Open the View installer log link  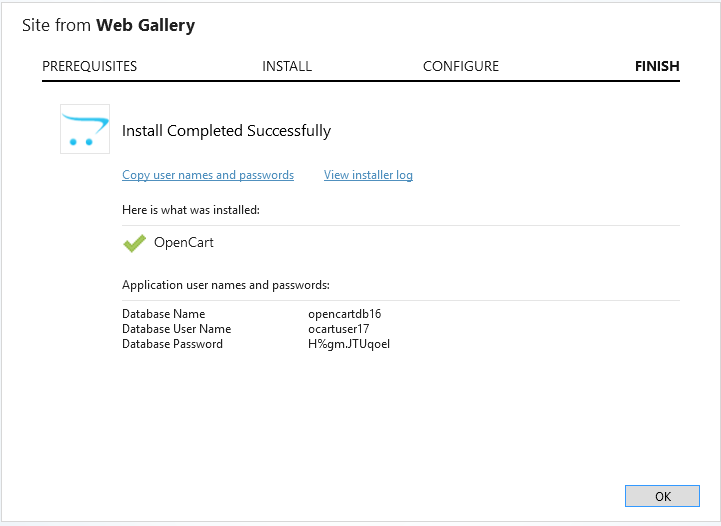point(368,175)
